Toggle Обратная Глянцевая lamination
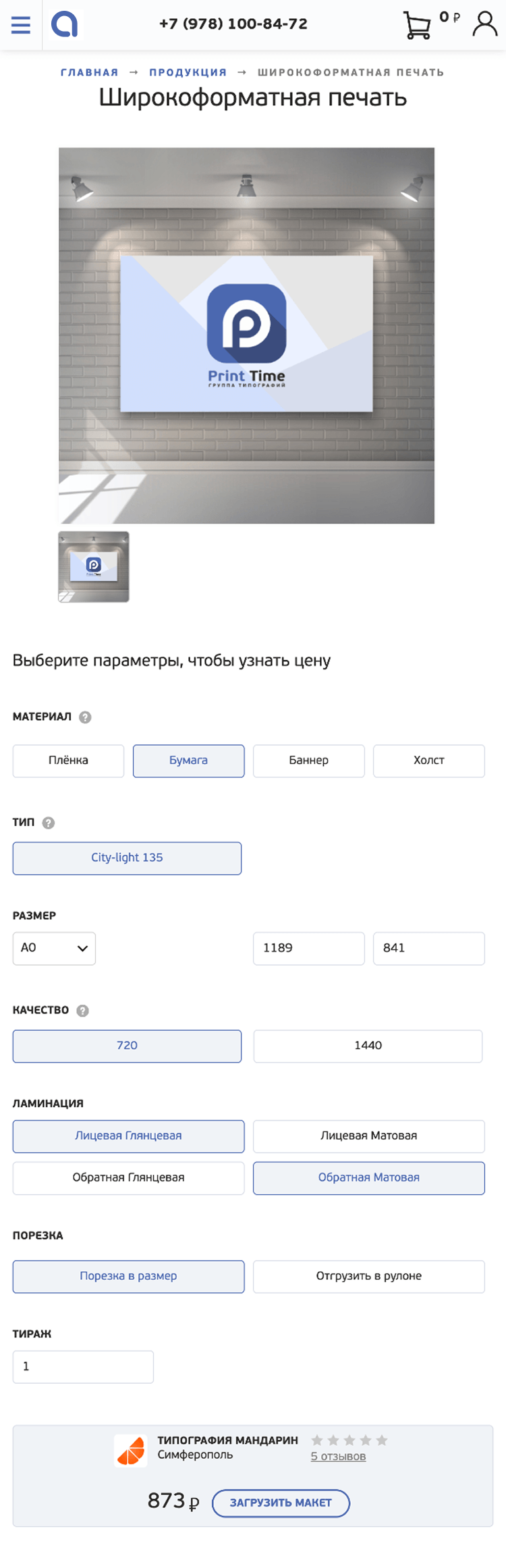The height and width of the screenshot is (1568, 506). coord(128,1178)
